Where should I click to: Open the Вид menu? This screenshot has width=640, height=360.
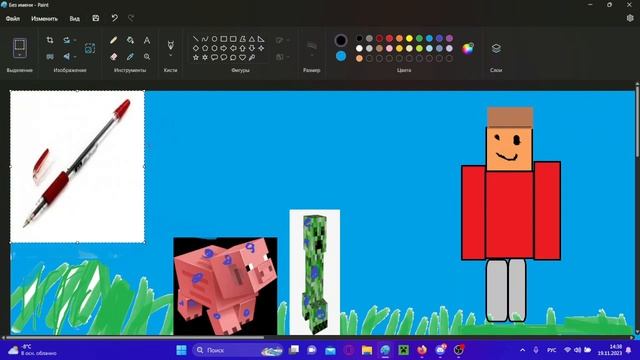pyautogui.click(x=74, y=18)
